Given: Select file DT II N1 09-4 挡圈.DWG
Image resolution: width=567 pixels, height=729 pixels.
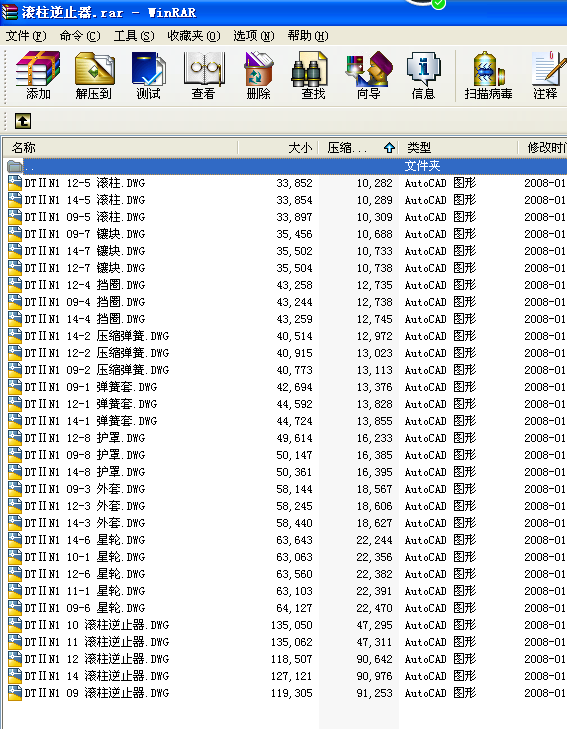Looking at the screenshot, I should click(85, 302).
